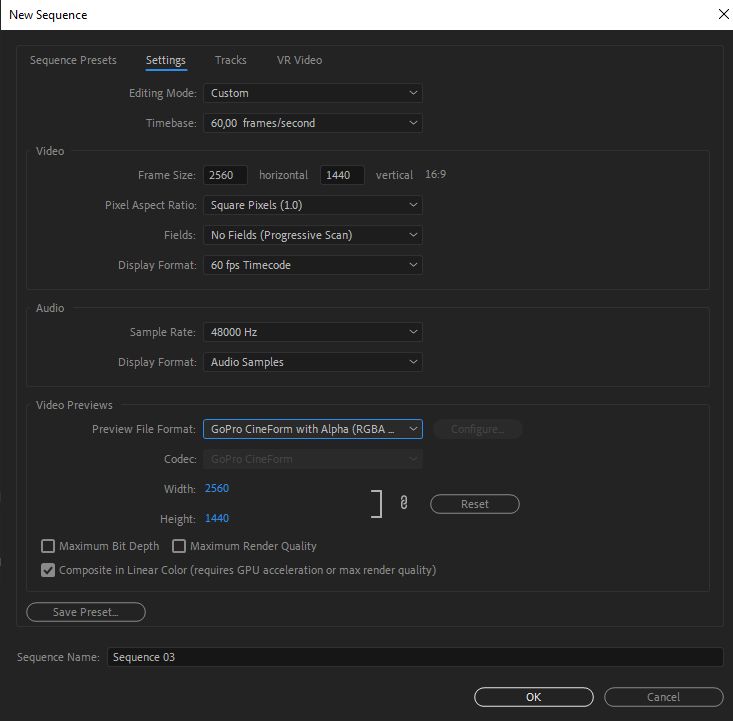Switch to the Tracks tab
This screenshot has width=733, height=721.
231,60
